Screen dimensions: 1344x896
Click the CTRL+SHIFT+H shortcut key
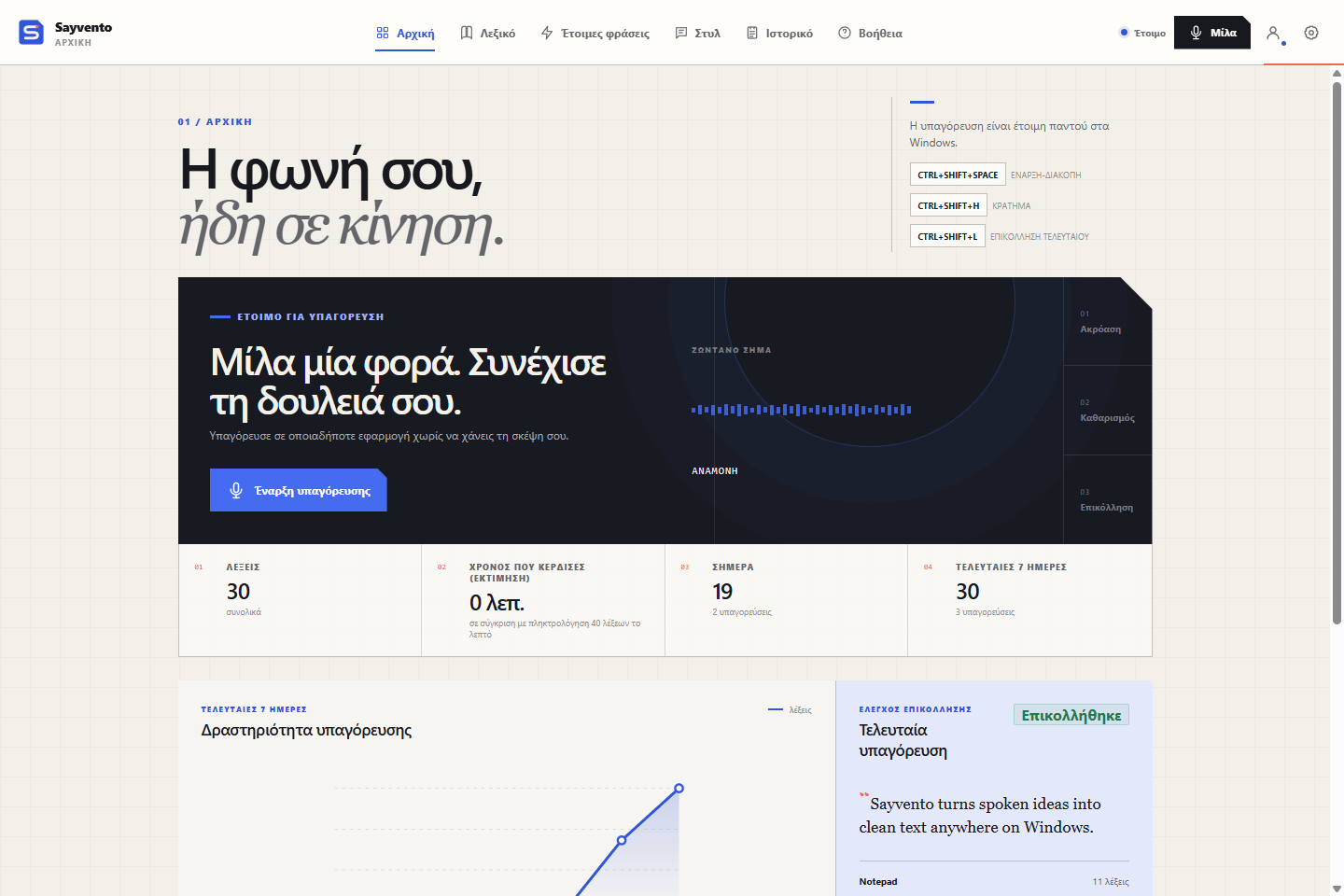pyautogui.click(x=948, y=205)
